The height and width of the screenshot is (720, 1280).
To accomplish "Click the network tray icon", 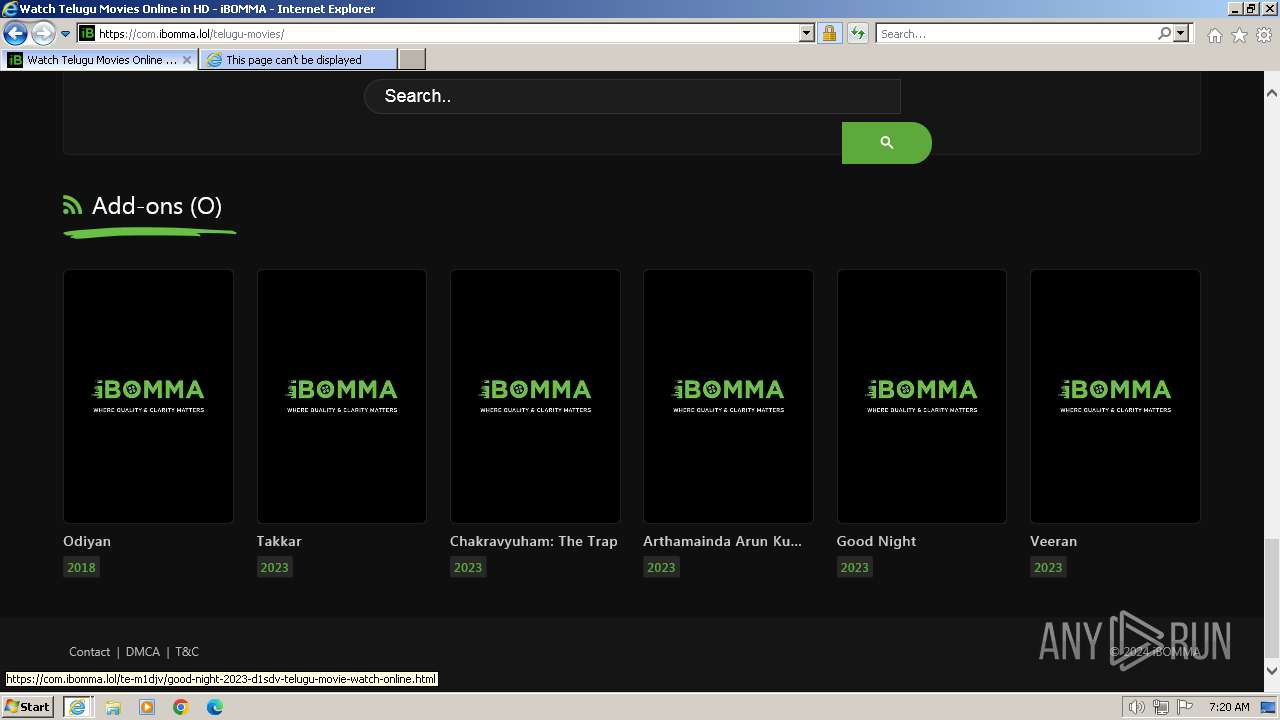I will 1161,707.
